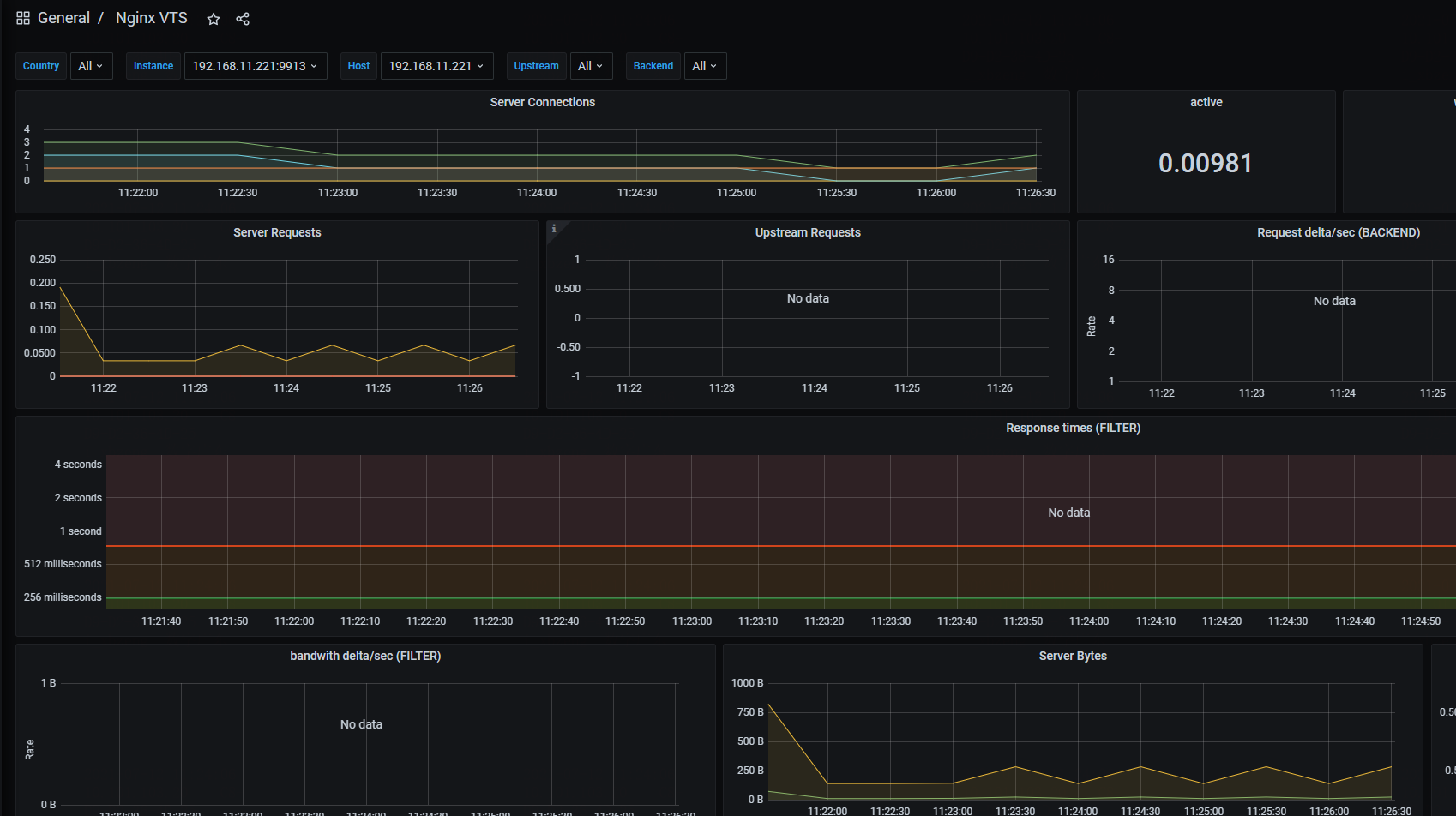The height and width of the screenshot is (816, 1456).
Task: Click the 1000 B axis label in Server Bytes
Action: coord(747,683)
